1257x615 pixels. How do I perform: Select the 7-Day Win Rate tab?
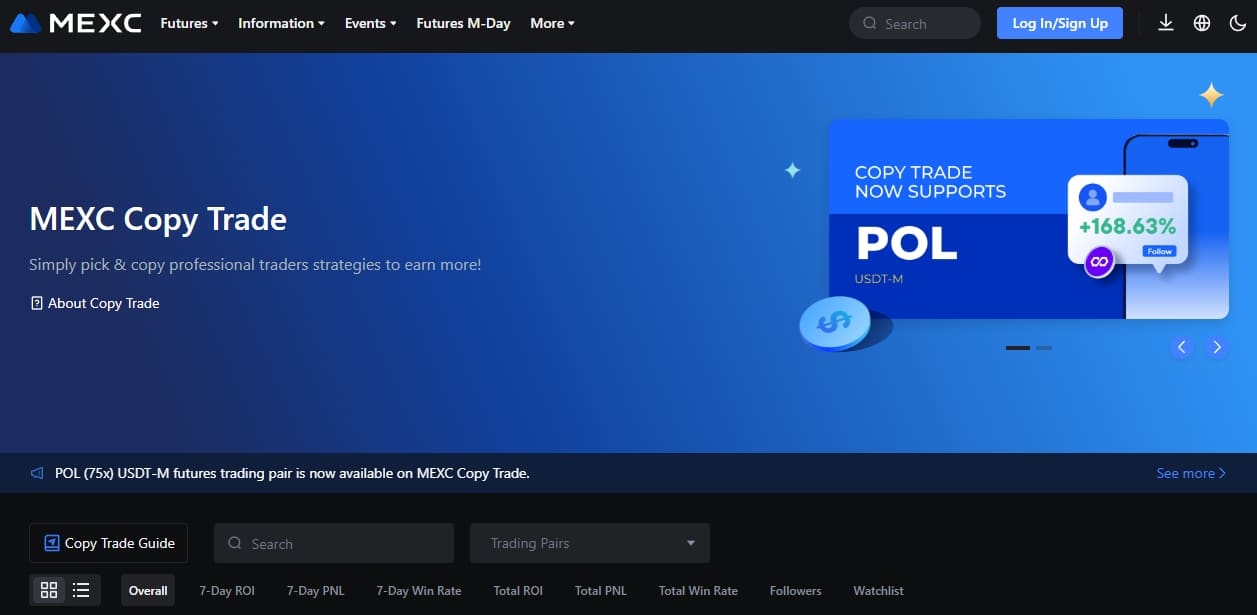coord(419,591)
